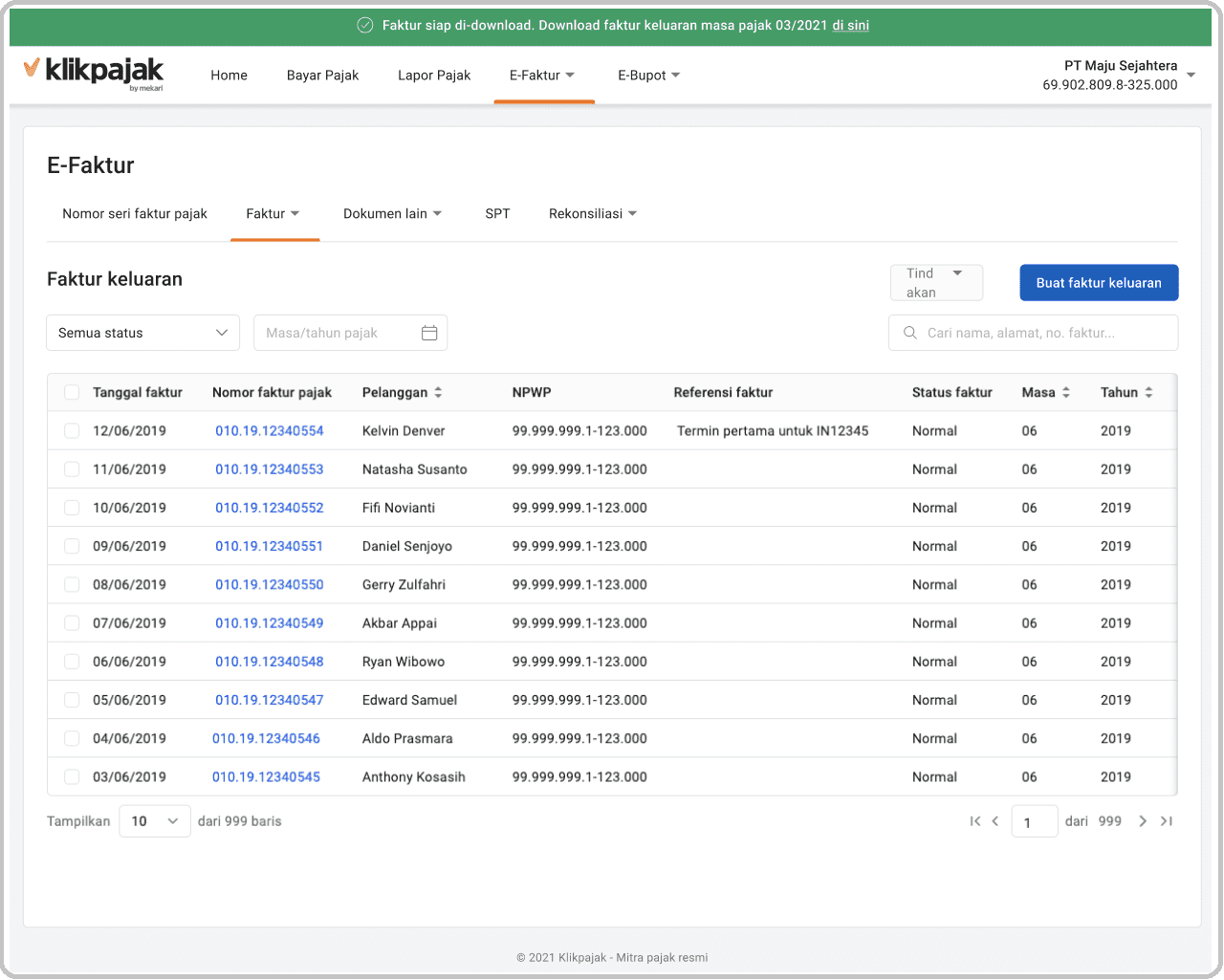Sort table by Tahun column arrows

(1149, 392)
